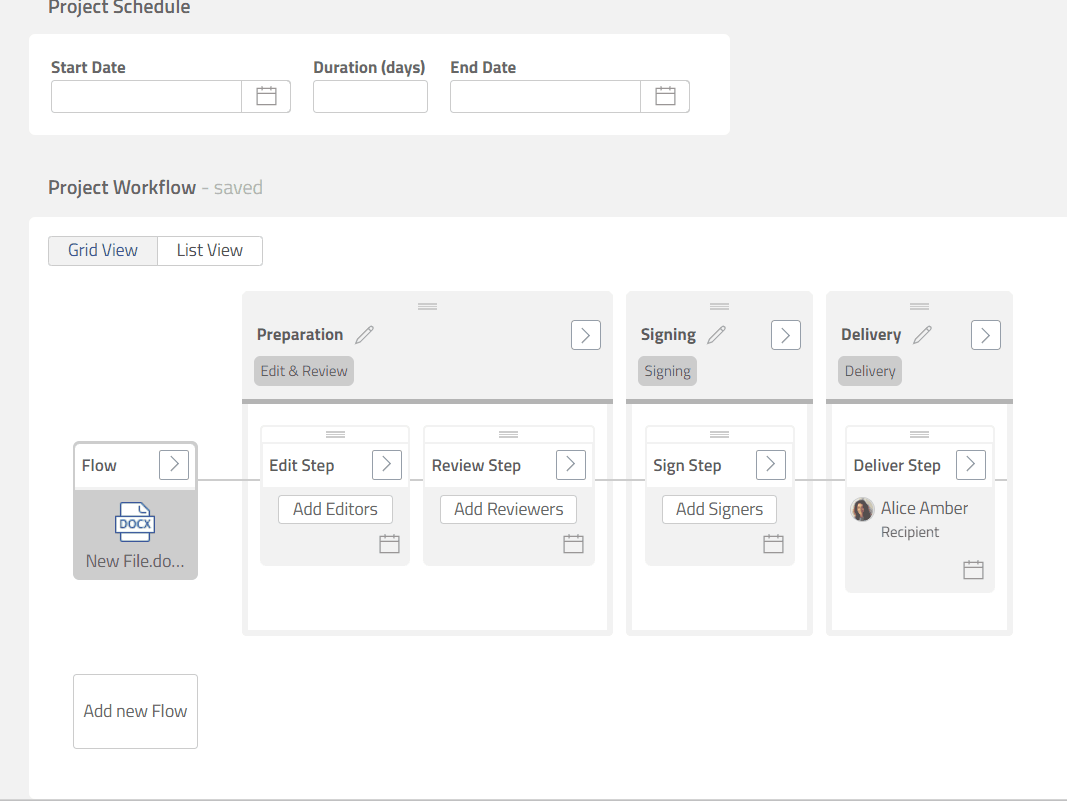The width and height of the screenshot is (1067, 801).
Task: Click the Add new Flow button
Action: click(135, 711)
